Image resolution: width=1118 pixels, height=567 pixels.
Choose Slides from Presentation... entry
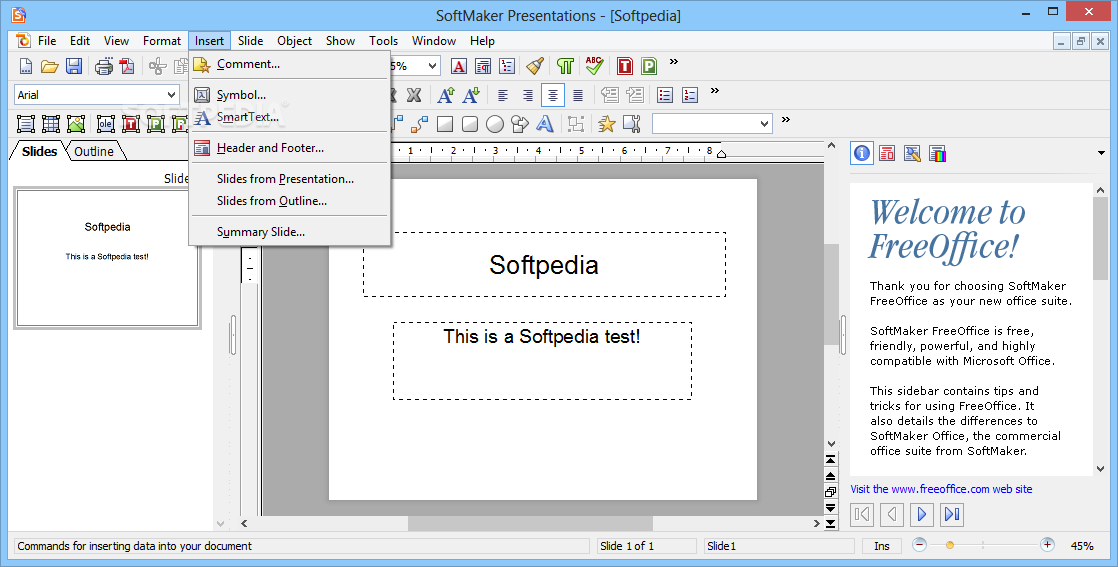point(289,179)
